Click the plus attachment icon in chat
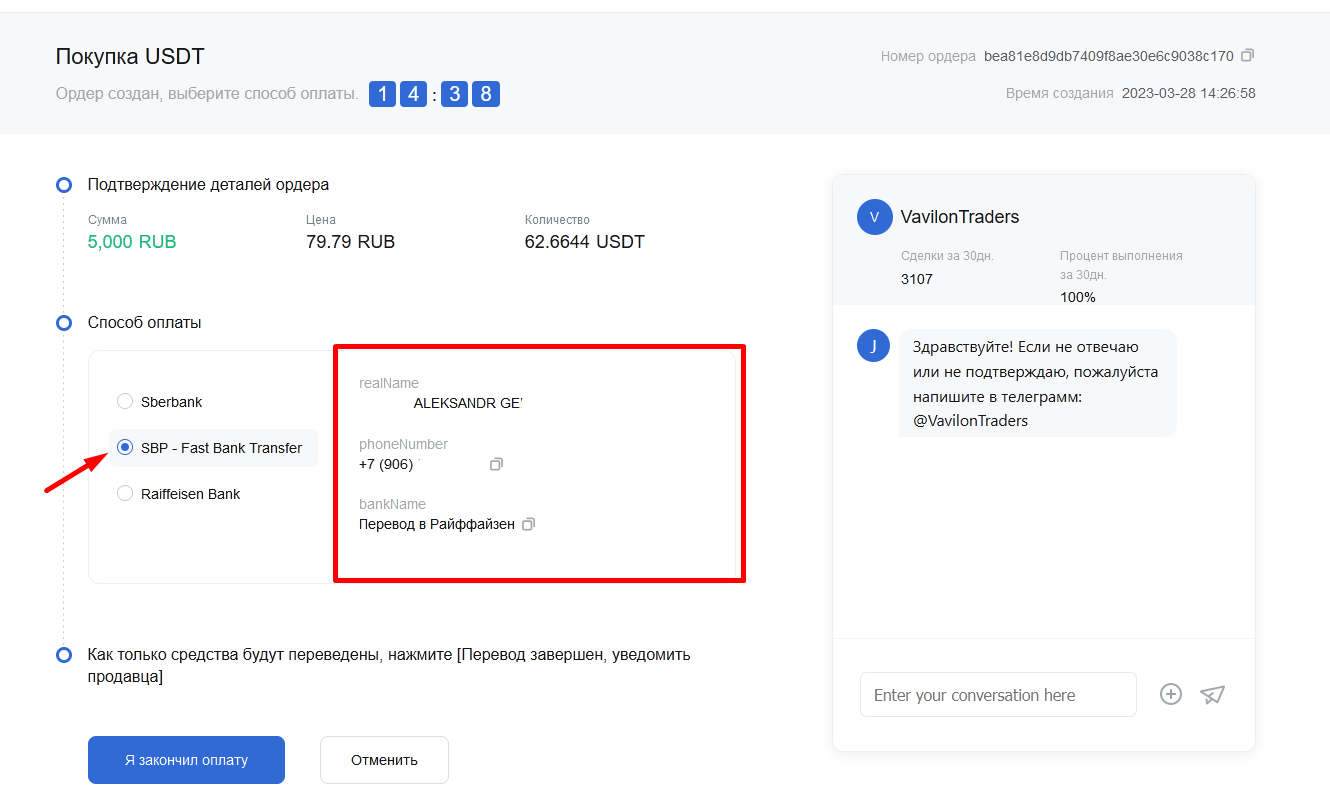The width and height of the screenshot is (1330, 792). [x=1171, y=694]
